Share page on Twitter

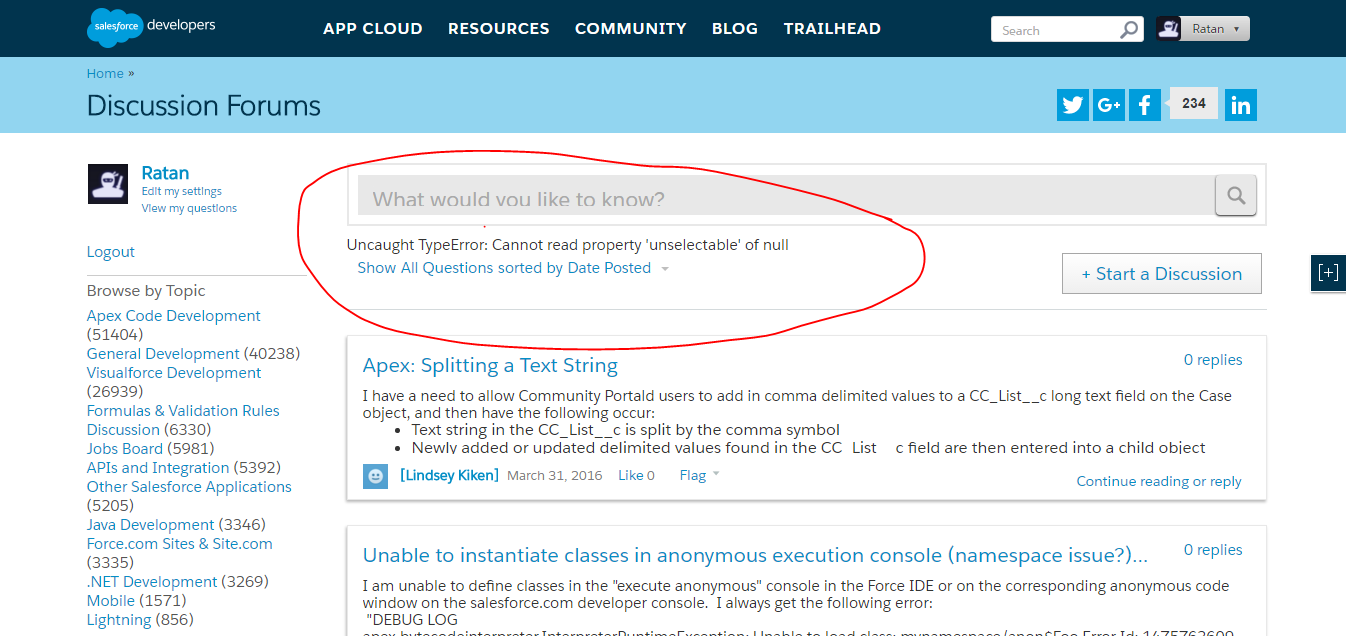(1073, 105)
